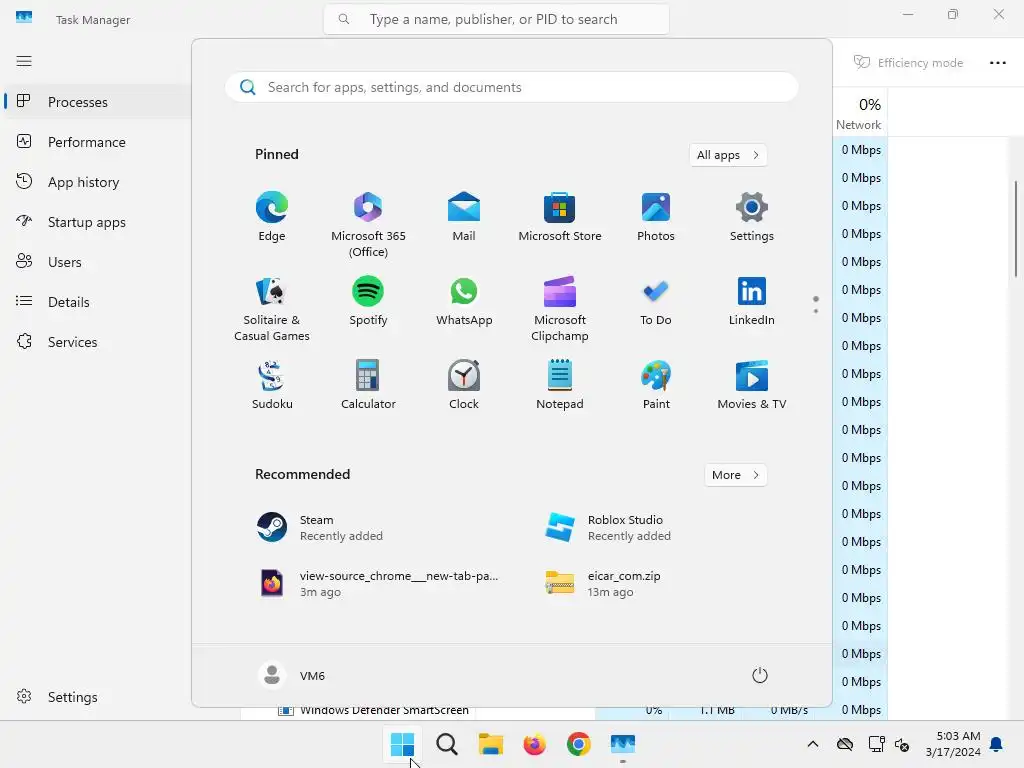1024x768 pixels.
Task: Open the Mail app icon
Action: 464,217
